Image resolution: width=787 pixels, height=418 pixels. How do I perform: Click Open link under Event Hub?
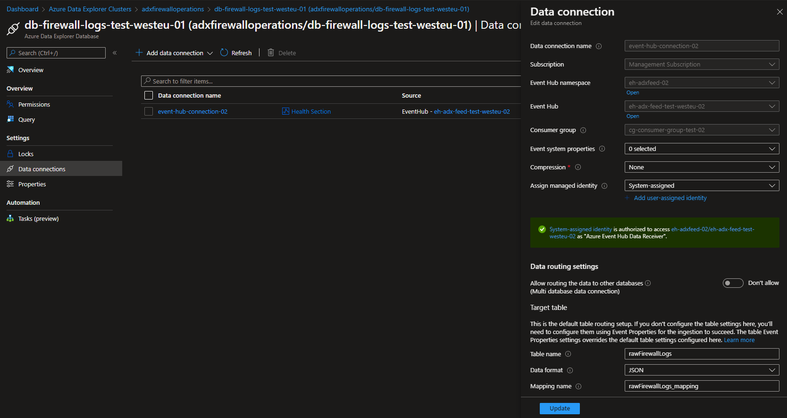pyautogui.click(x=632, y=116)
